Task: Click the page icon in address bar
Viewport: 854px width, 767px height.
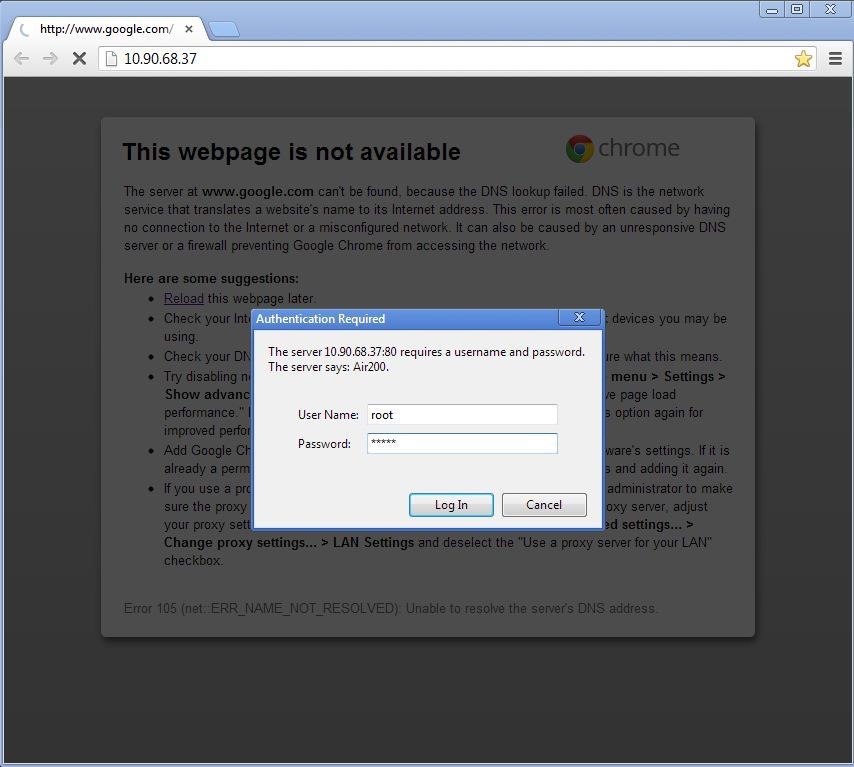Action: pyautogui.click(x=111, y=58)
